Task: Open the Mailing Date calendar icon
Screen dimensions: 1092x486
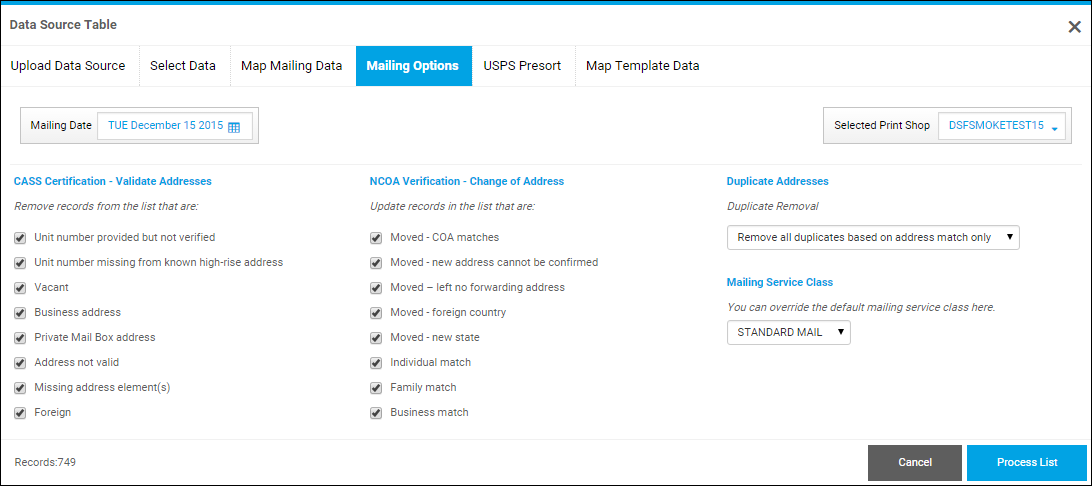Action: click(234, 127)
